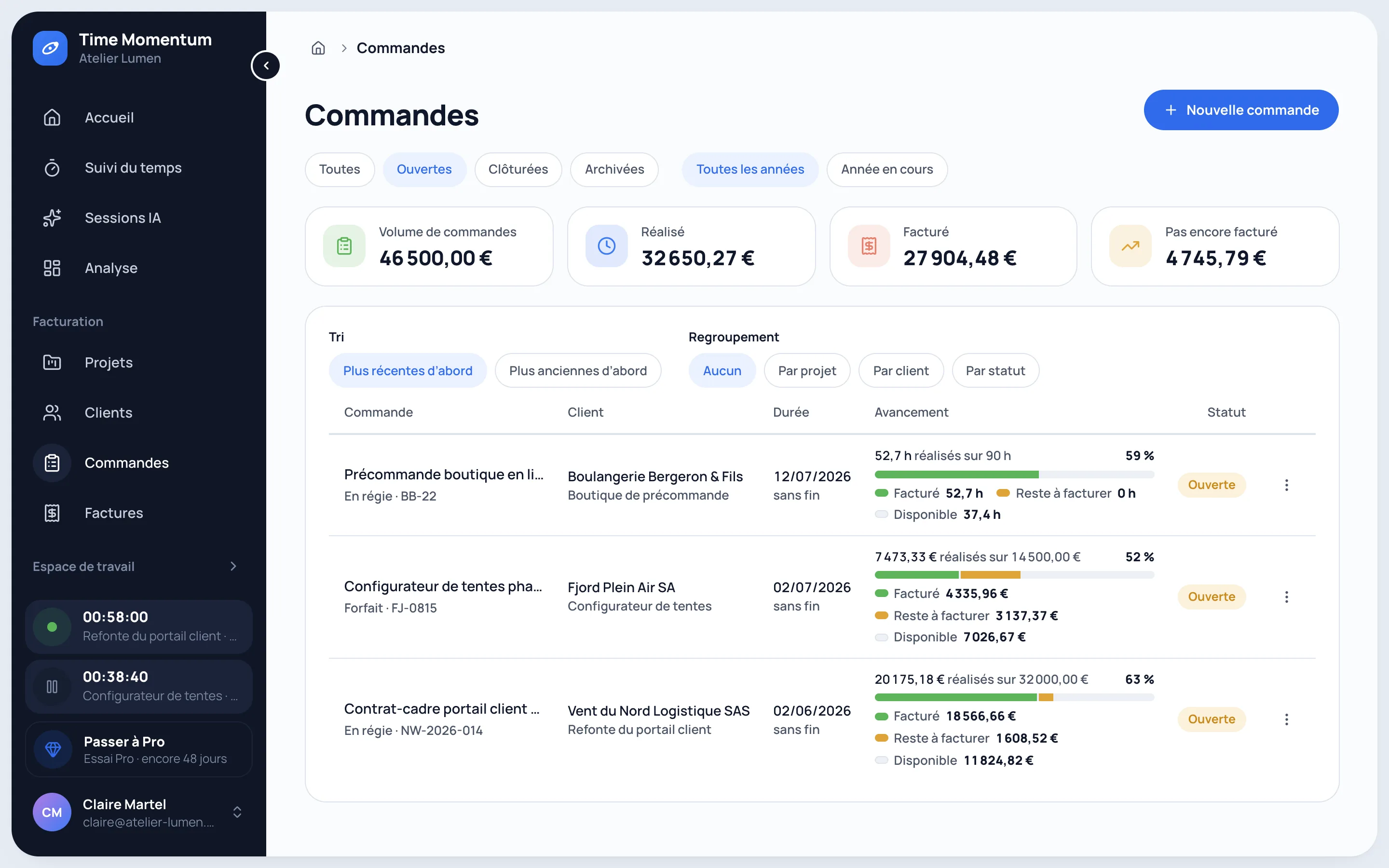
Task: Group orders Par statut
Action: click(995, 371)
